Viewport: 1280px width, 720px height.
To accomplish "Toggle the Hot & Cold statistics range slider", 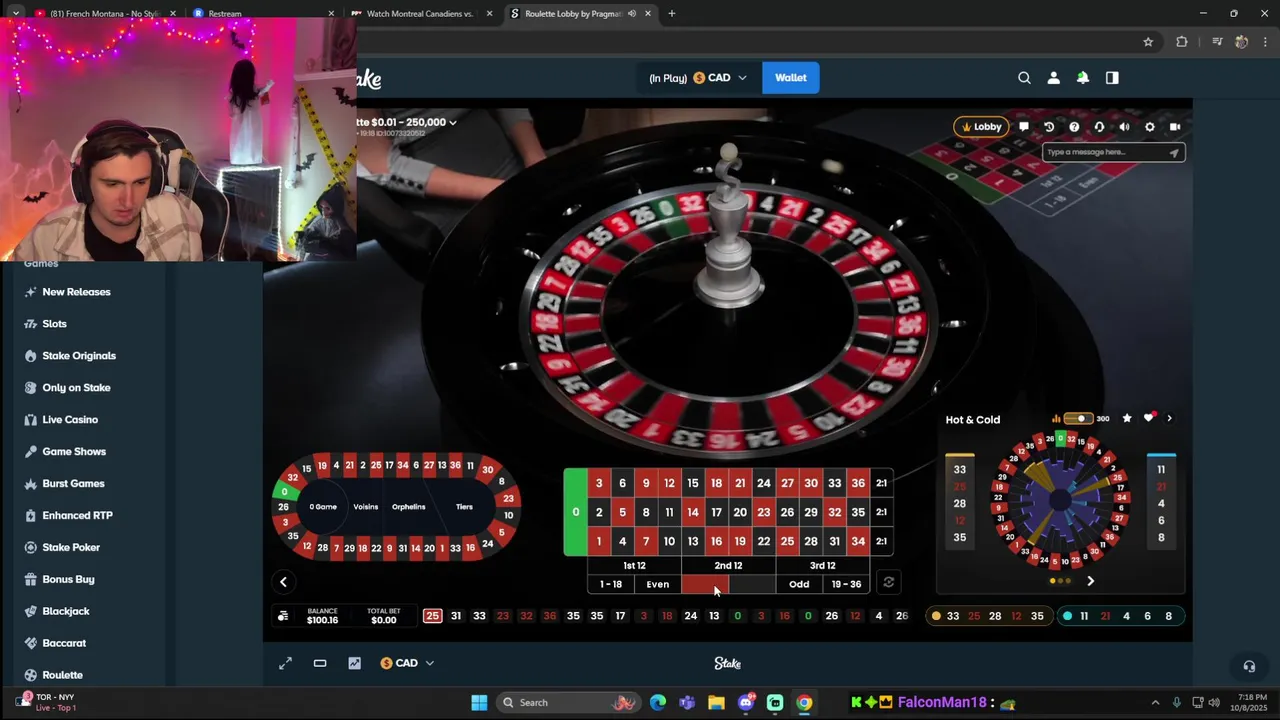I will tap(1078, 418).
